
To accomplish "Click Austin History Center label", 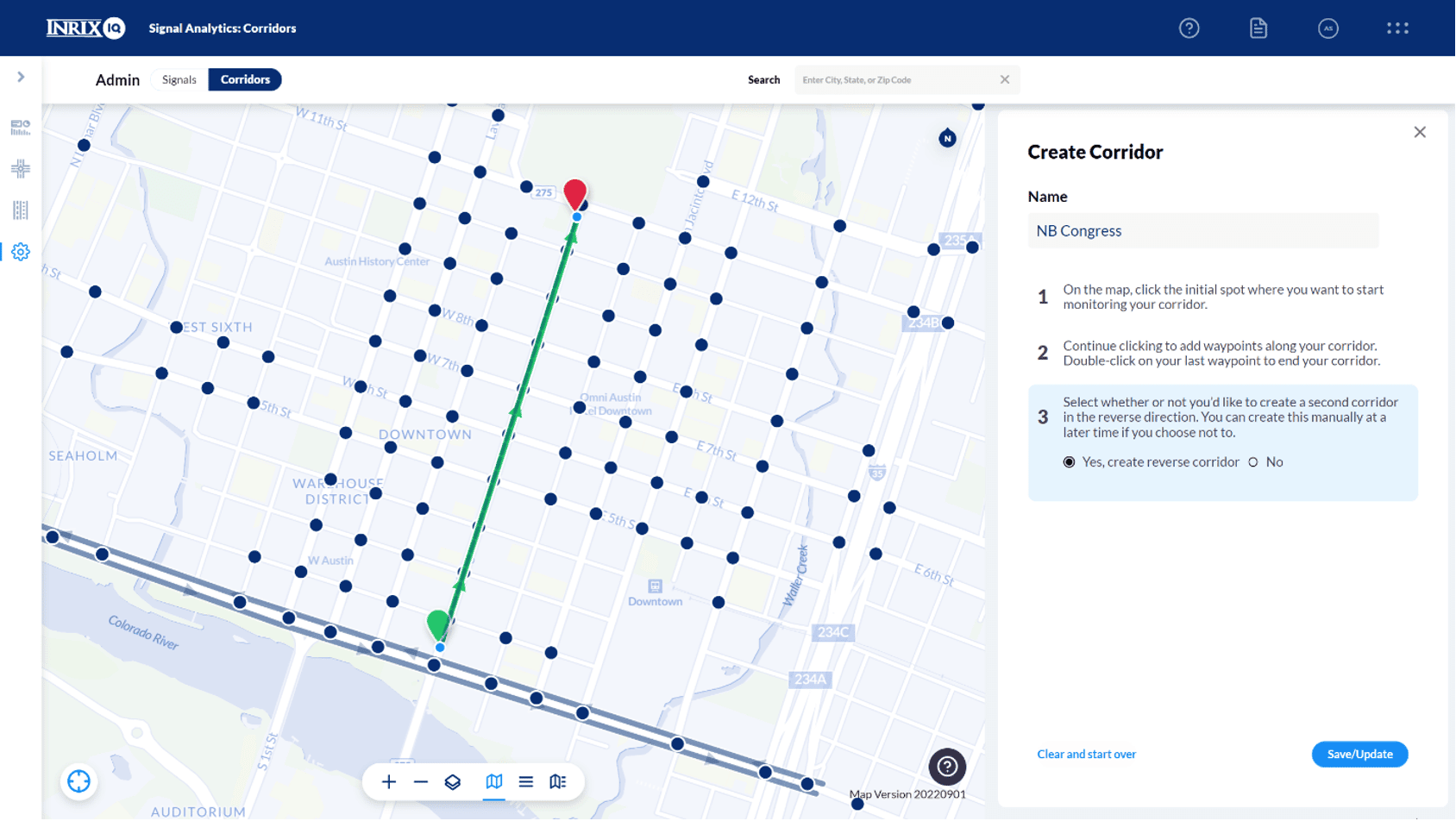I will (x=377, y=261).
